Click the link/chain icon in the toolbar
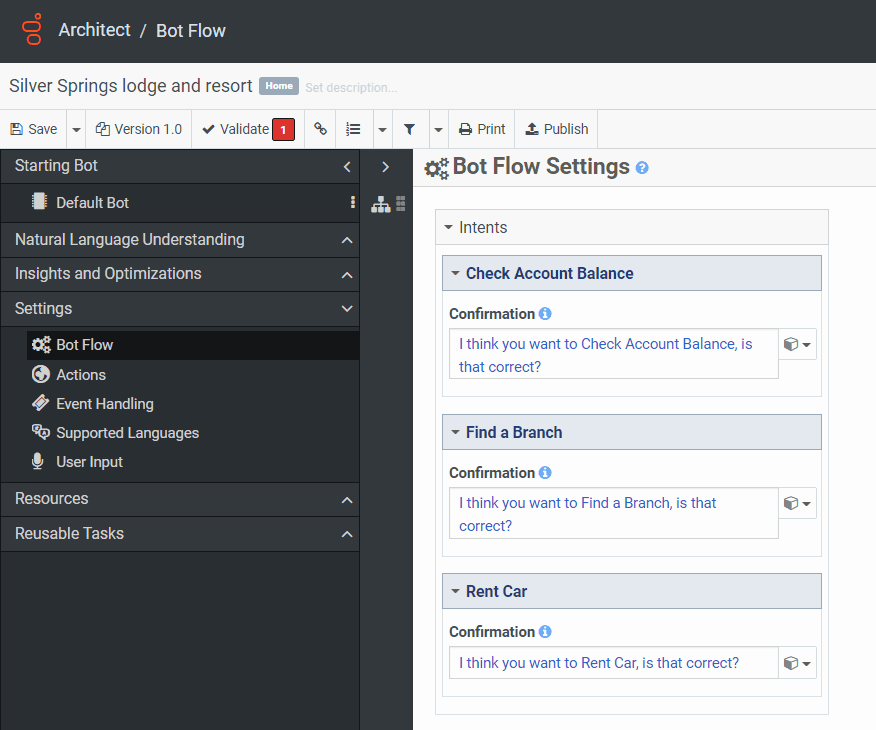The height and width of the screenshot is (730, 876). (320, 129)
